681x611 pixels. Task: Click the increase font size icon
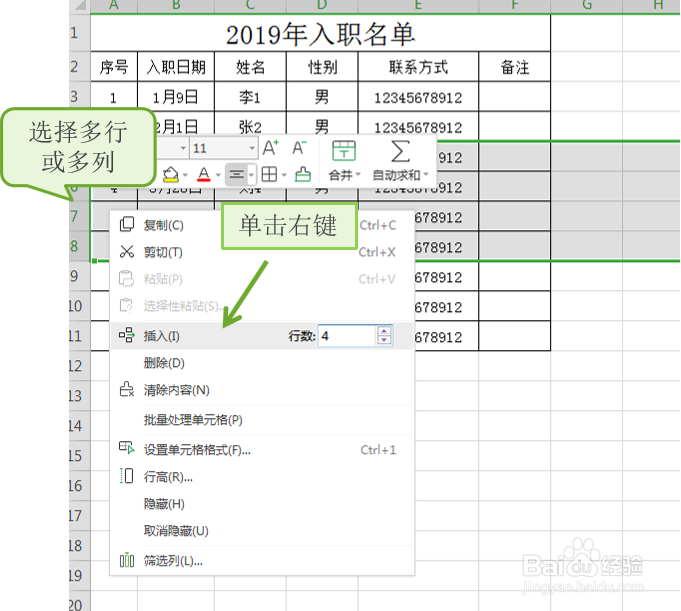[270, 148]
